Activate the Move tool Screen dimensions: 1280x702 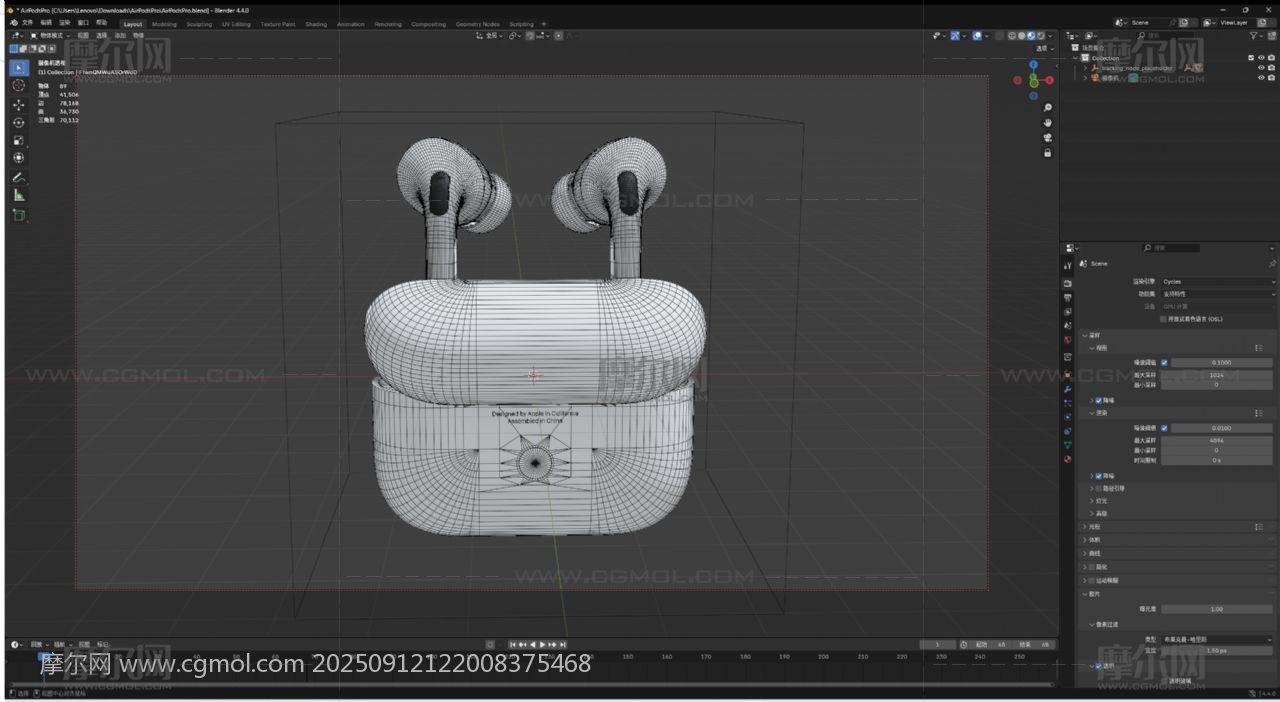tap(18, 104)
